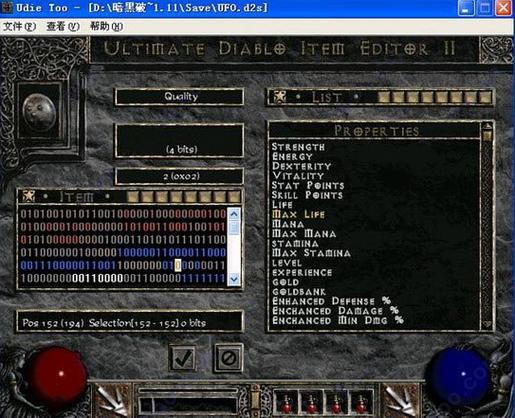Toggle the first square in the Item header row
The image size is (515, 418).
133,196
